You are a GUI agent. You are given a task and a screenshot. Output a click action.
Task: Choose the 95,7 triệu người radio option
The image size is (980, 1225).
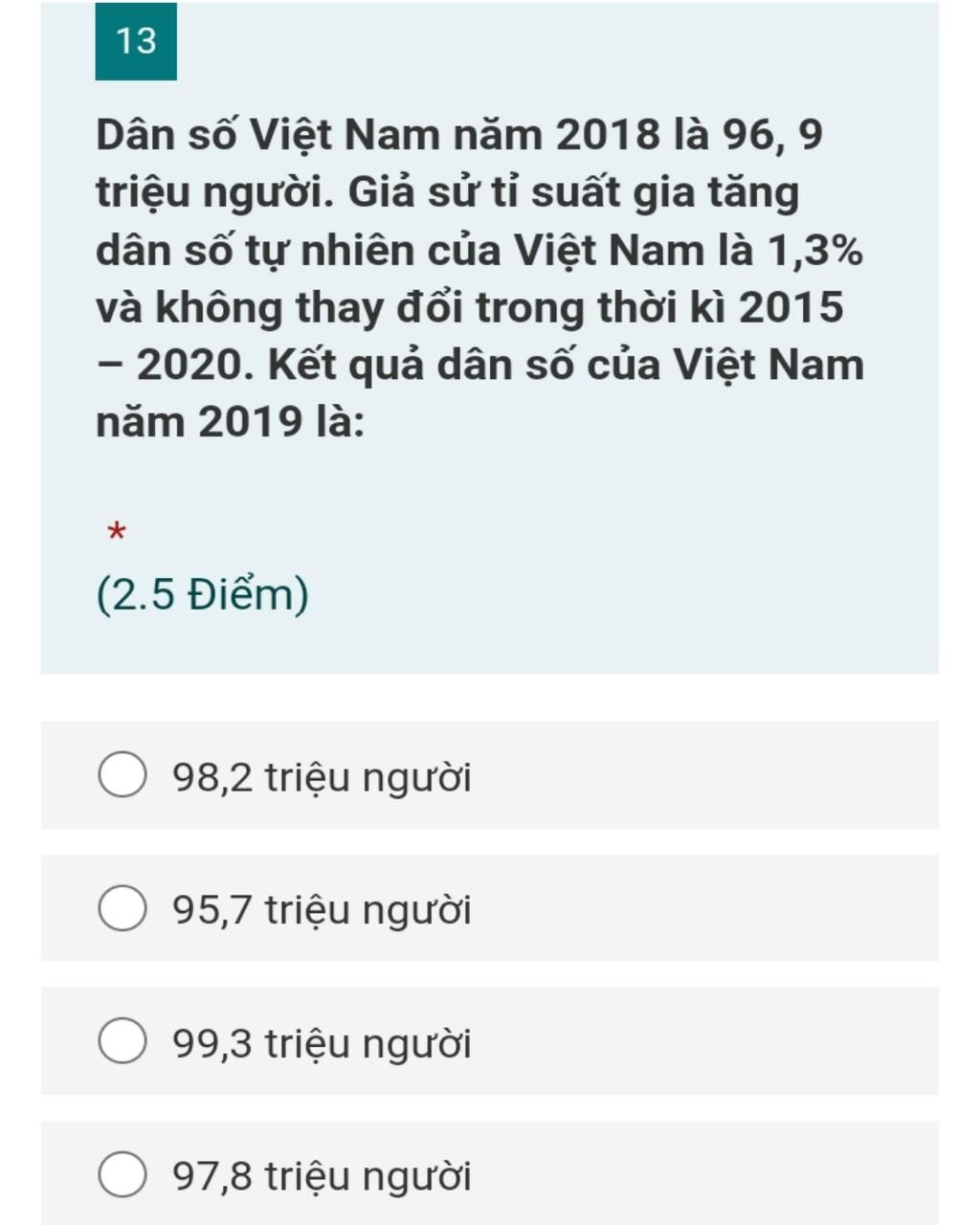[x=122, y=908]
